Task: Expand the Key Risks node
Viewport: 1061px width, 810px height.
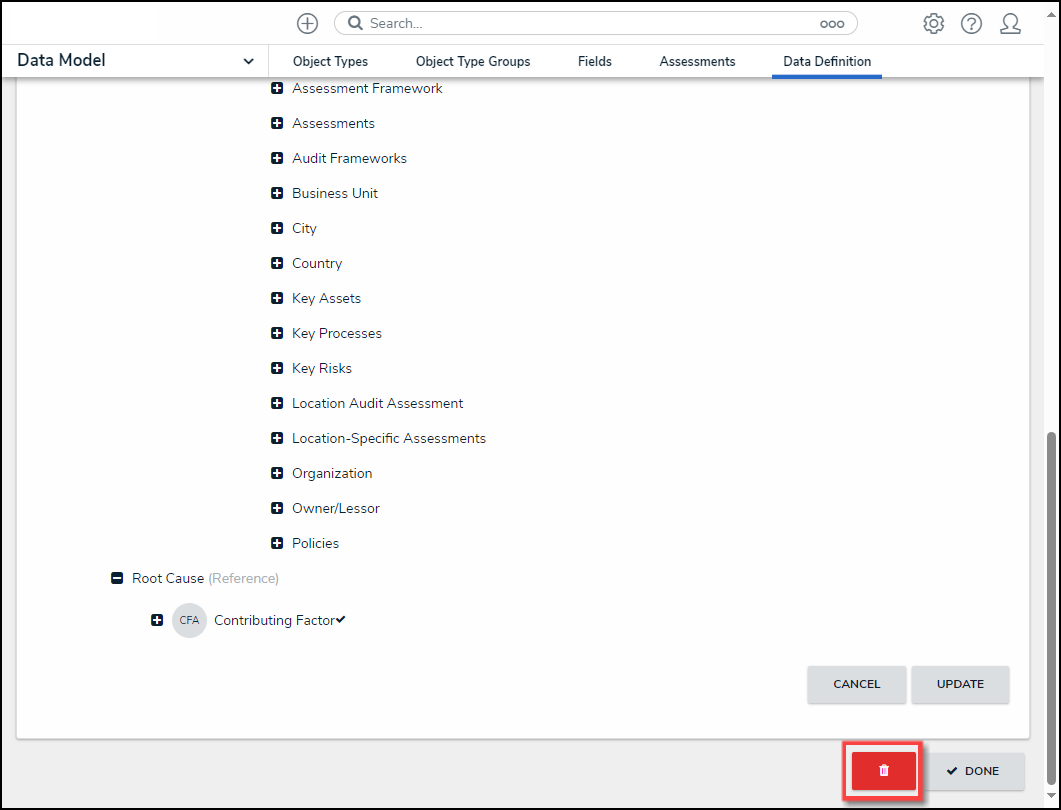Action: 277,368
